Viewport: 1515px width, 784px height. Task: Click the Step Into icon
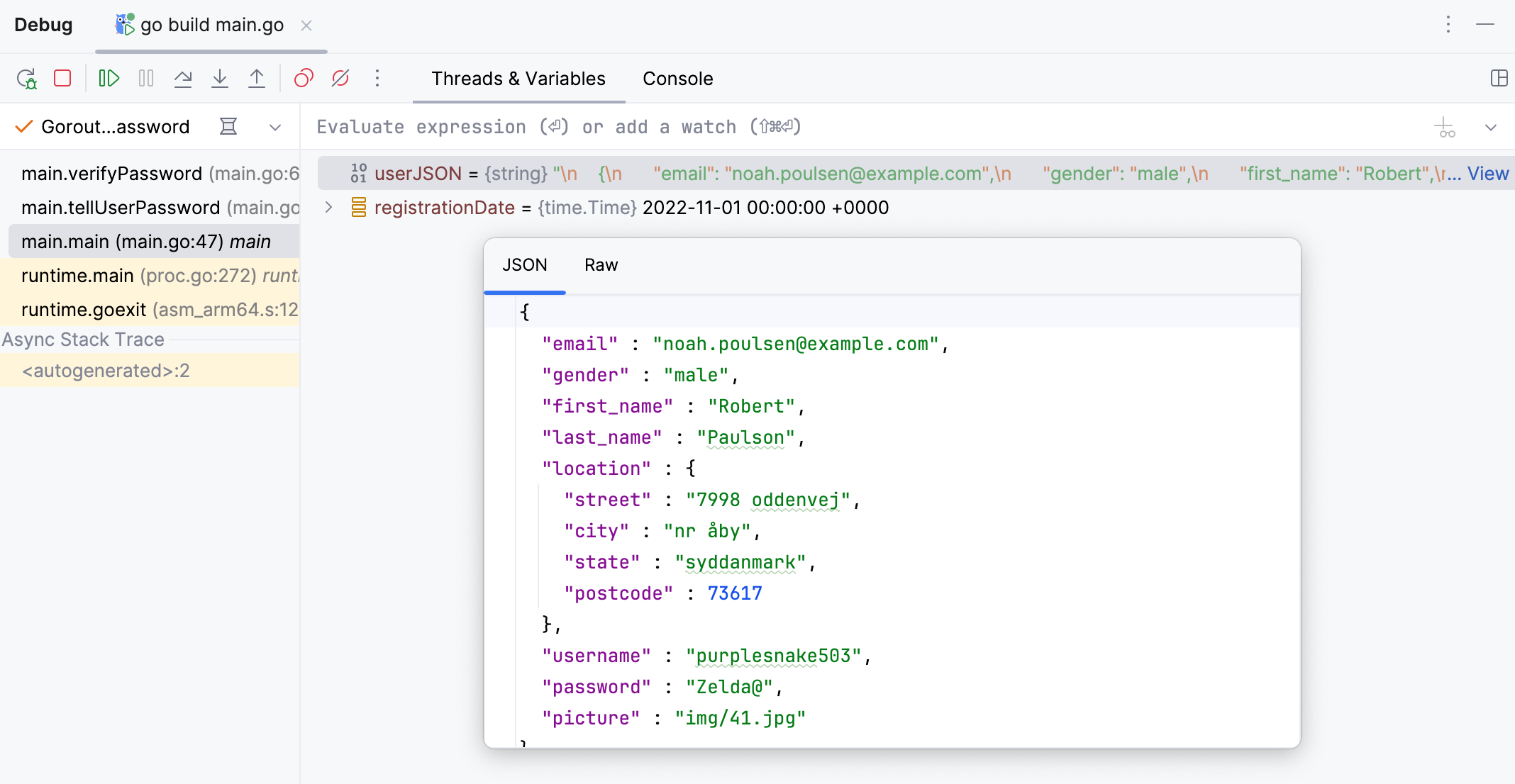click(220, 78)
